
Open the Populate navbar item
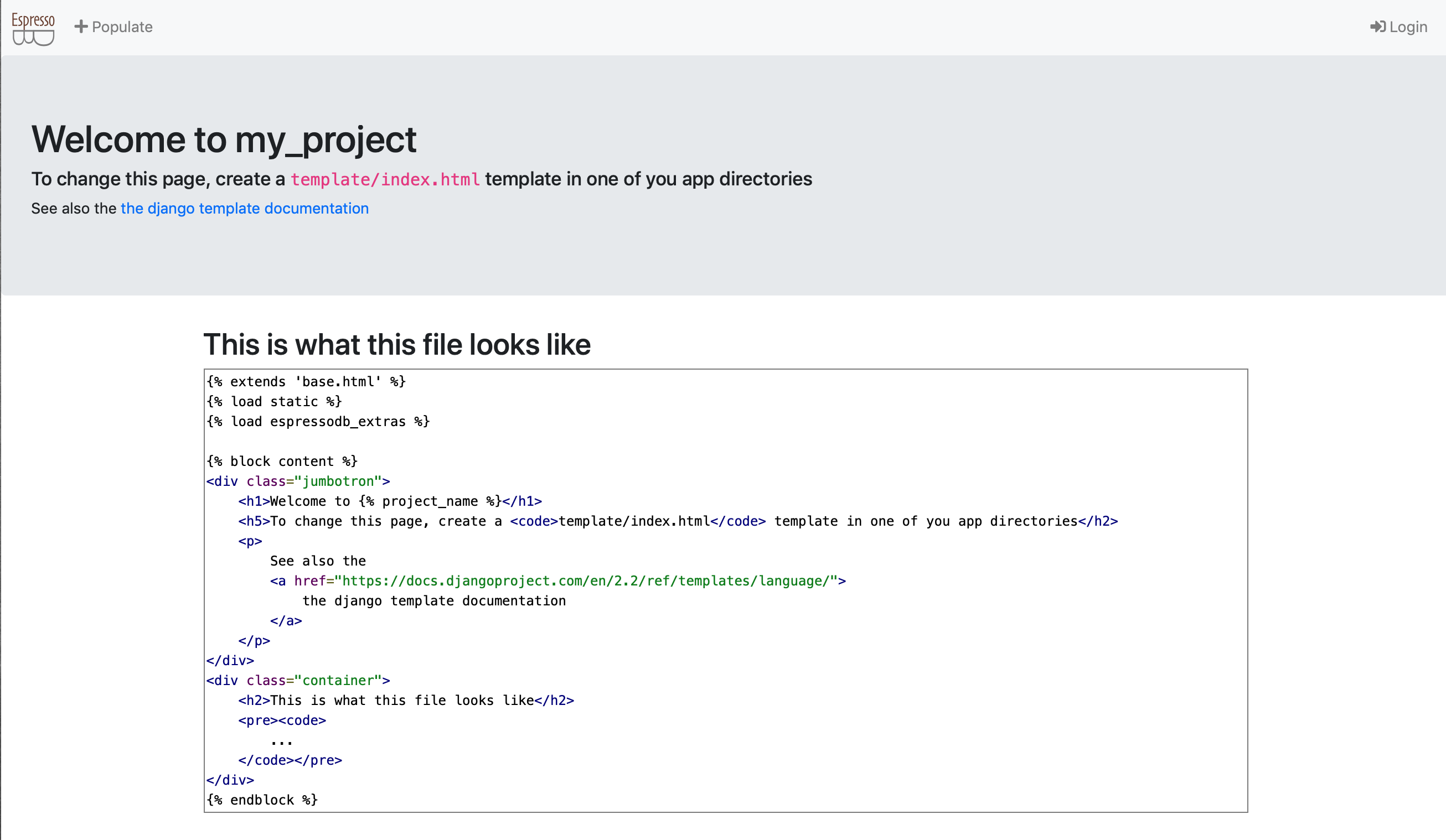click(113, 27)
